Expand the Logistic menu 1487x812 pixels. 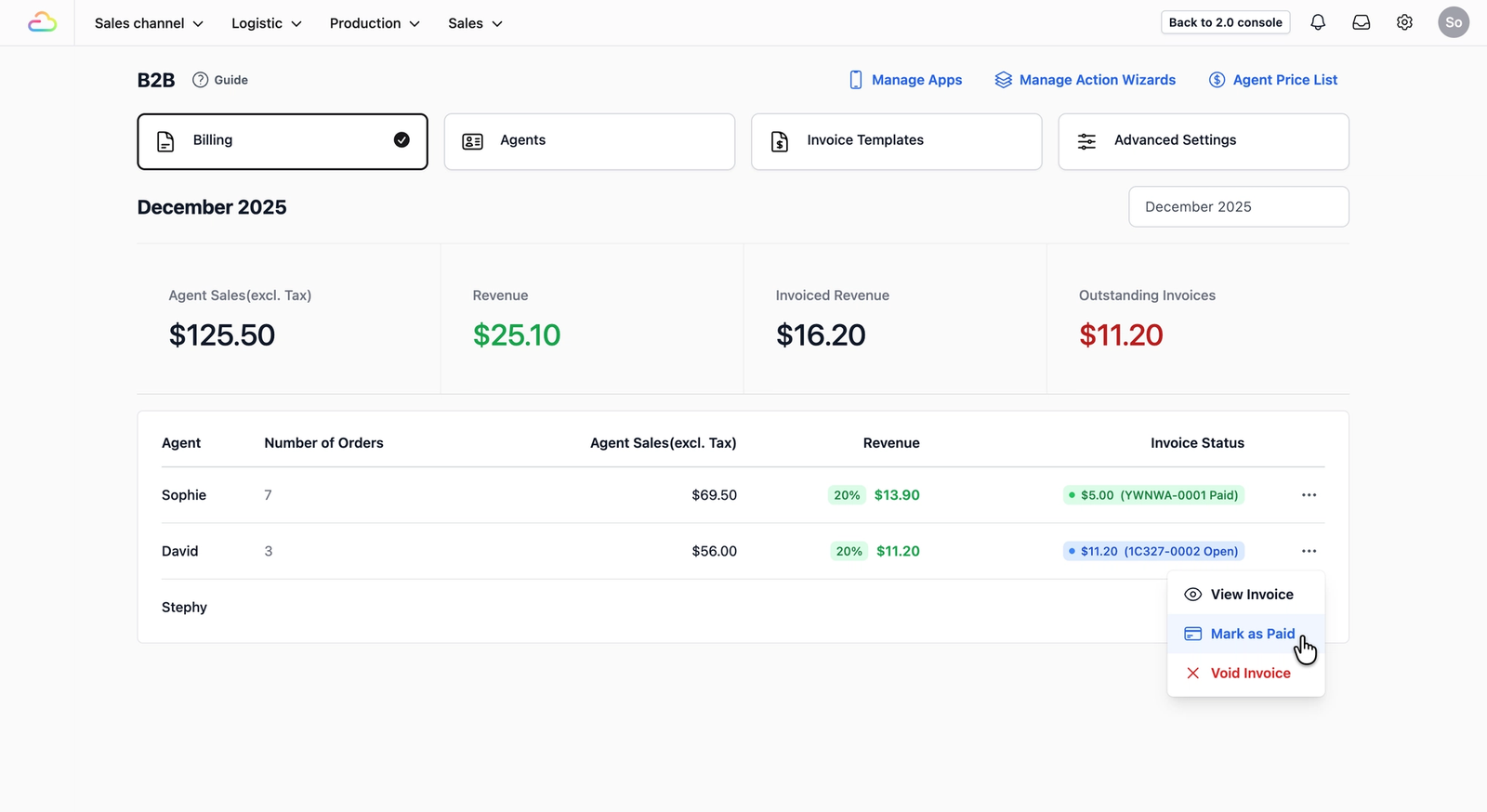tap(267, 23)
